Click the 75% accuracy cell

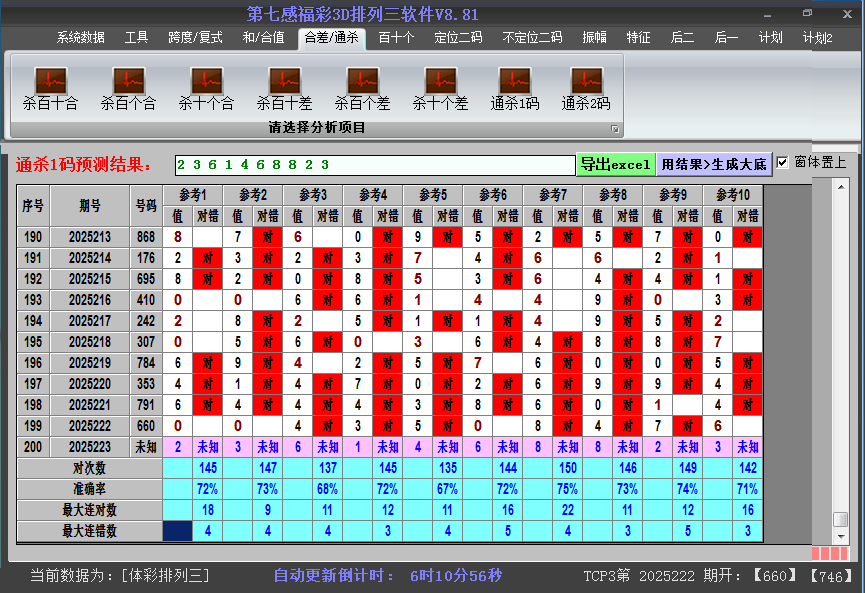(x=568, y=489)
